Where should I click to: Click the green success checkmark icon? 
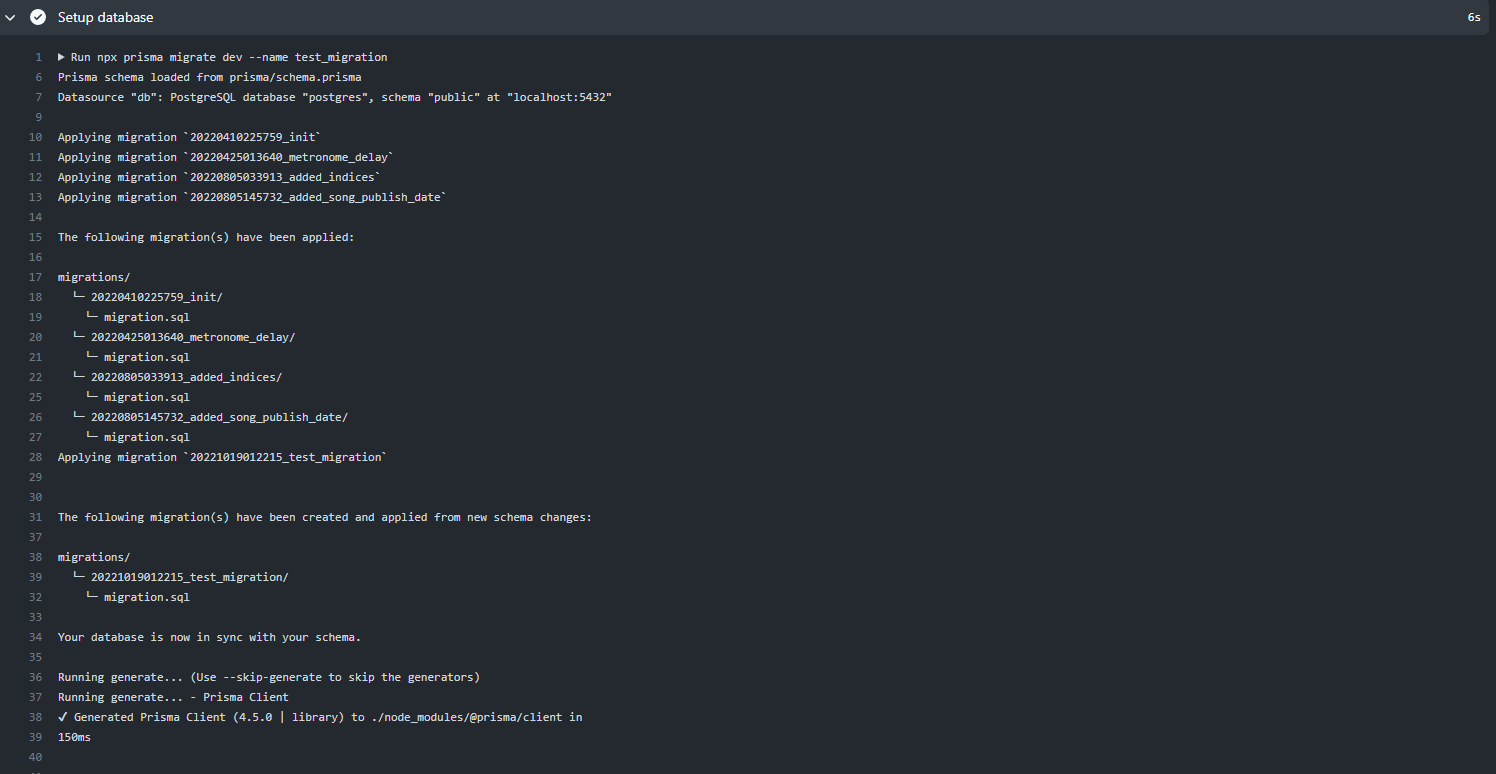click(37, 17)
